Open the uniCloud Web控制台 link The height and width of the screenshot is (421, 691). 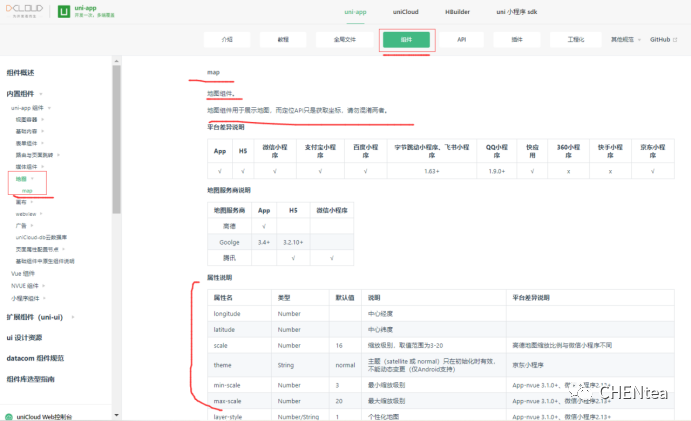[44, 417]
